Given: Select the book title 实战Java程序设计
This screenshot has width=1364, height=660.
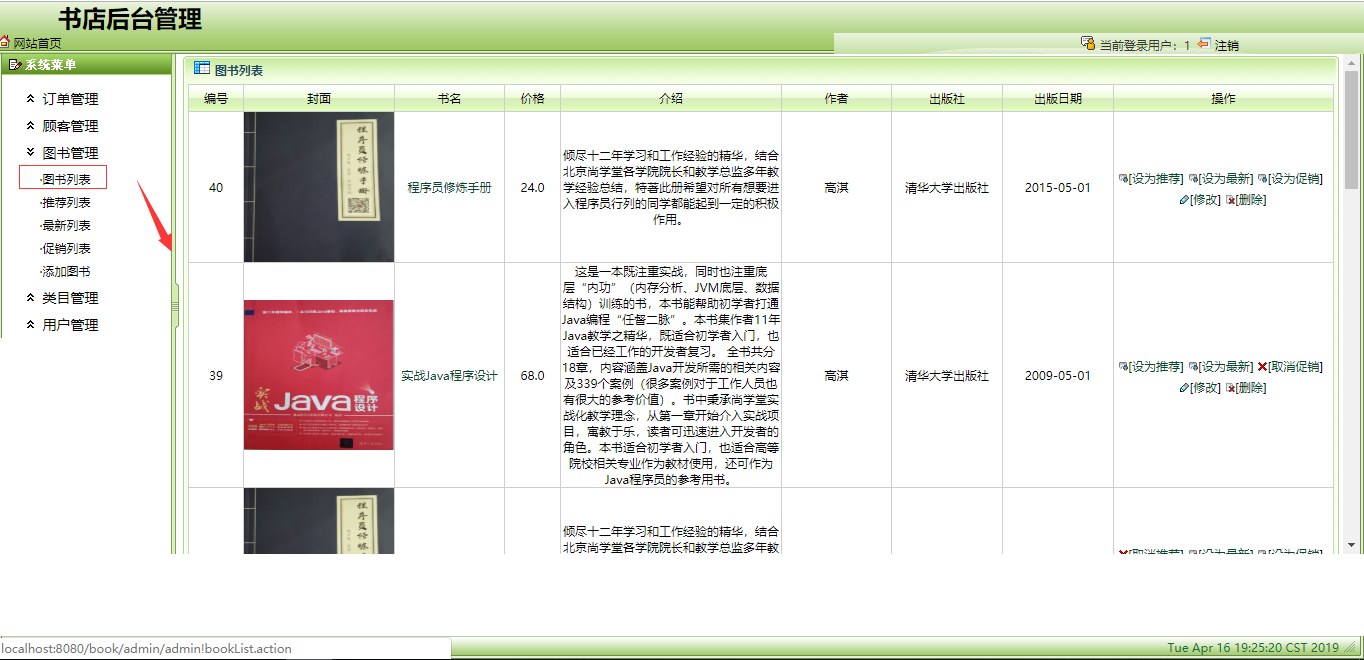Looking at the screenshot, I should pyautogui.click(x=450, y=376).
